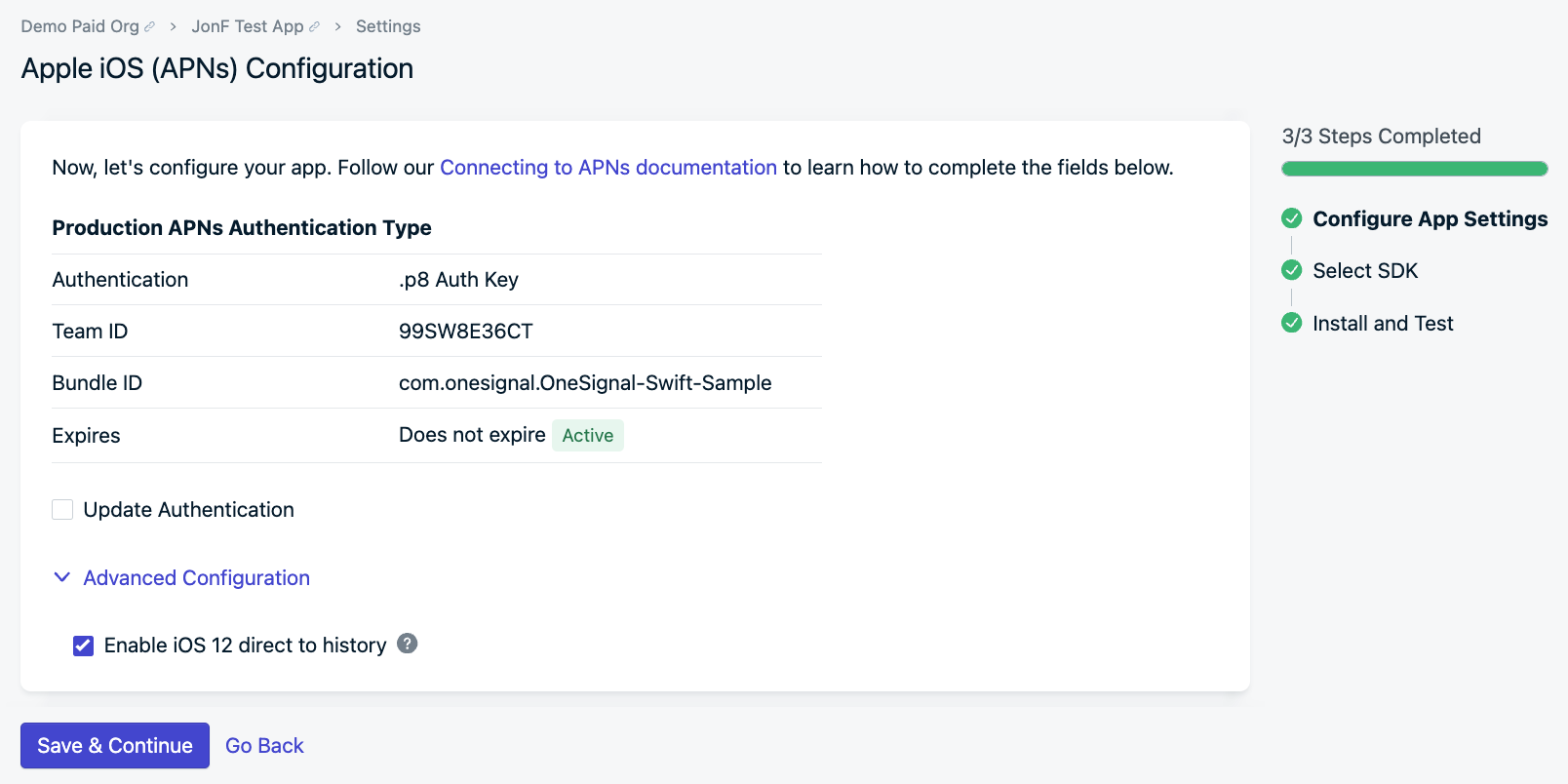Click the link icon beside Demo Paid Org
This screenshot has width=1568, height=784.
(x=149, y=27)
